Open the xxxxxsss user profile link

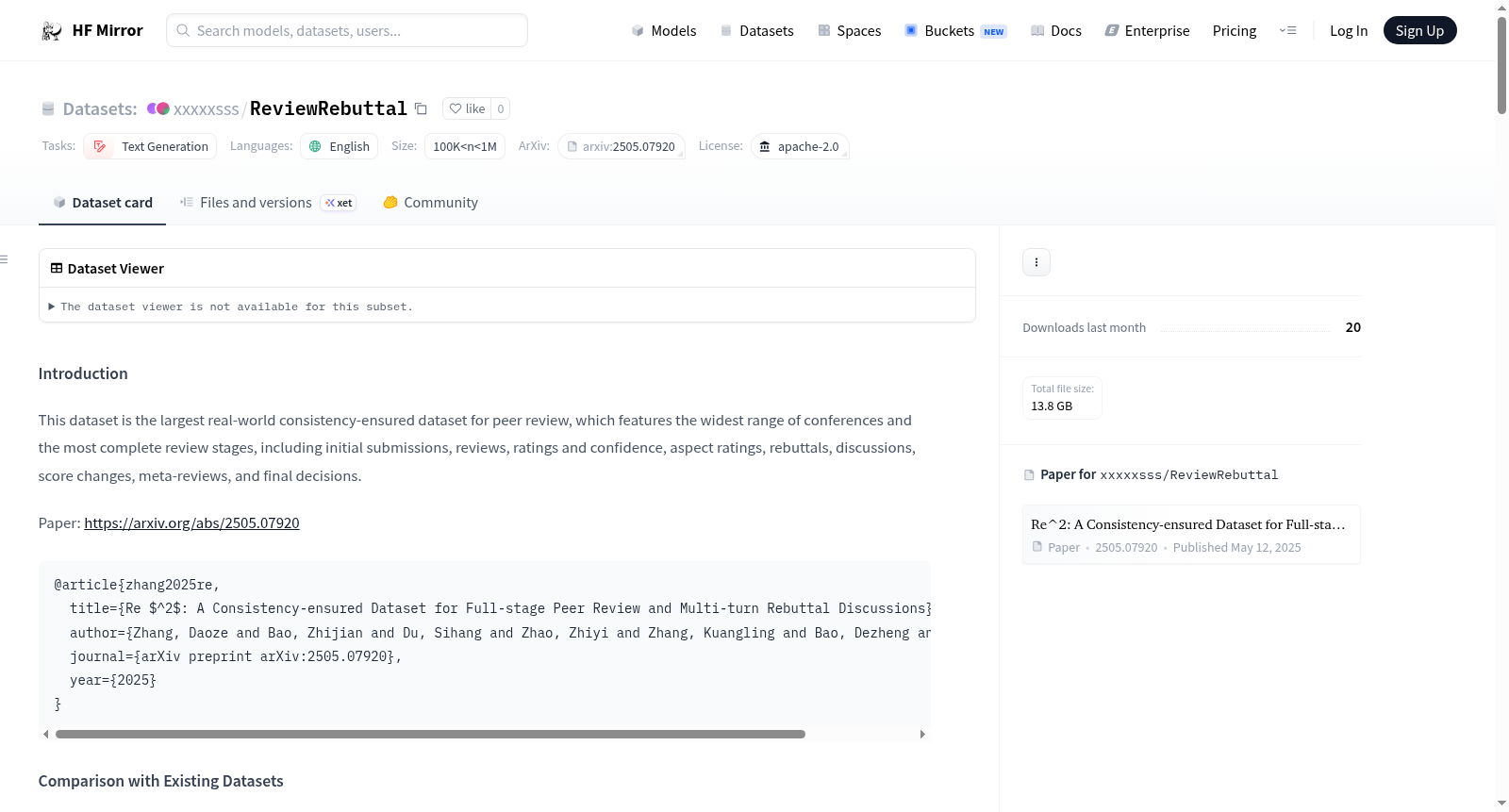click(x=206, y=109)
